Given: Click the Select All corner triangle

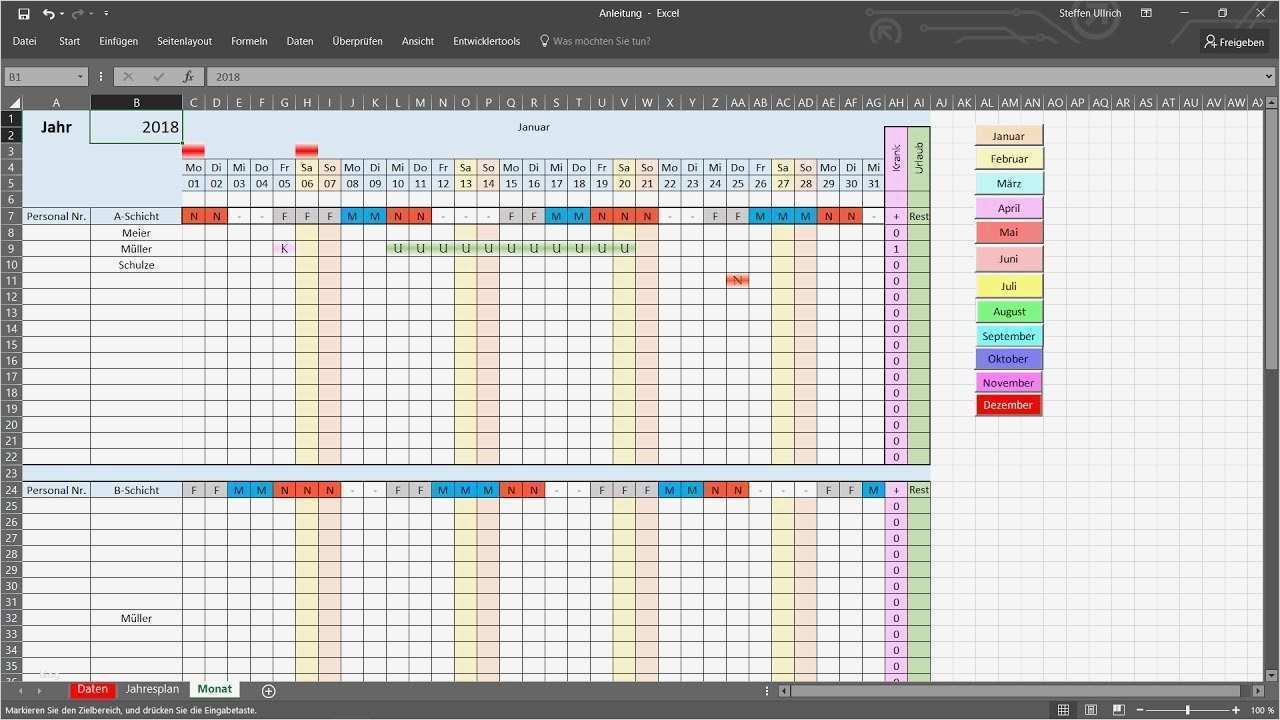Looking at the screenshot, I should [13, 102].
